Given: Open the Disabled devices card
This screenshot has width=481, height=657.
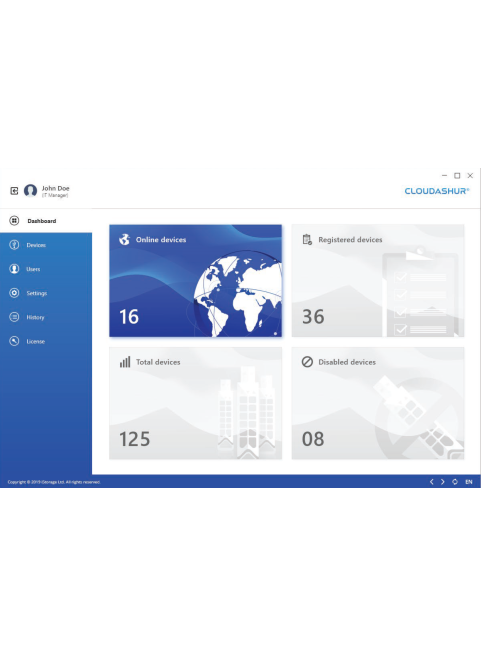Looking at the screenshot, I should point(378,403).
